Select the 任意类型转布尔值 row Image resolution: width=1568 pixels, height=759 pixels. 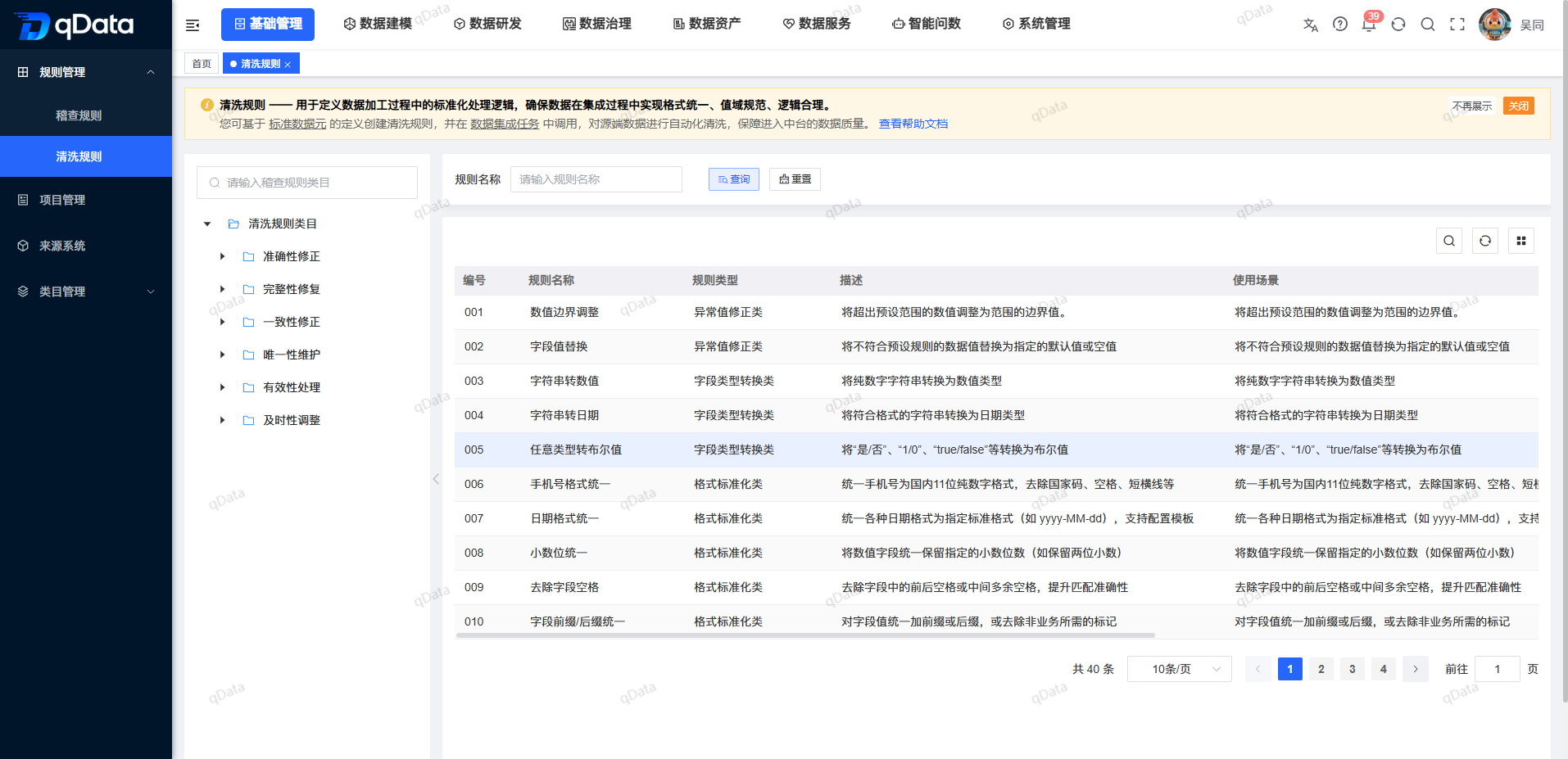click(x=996, y=450)
